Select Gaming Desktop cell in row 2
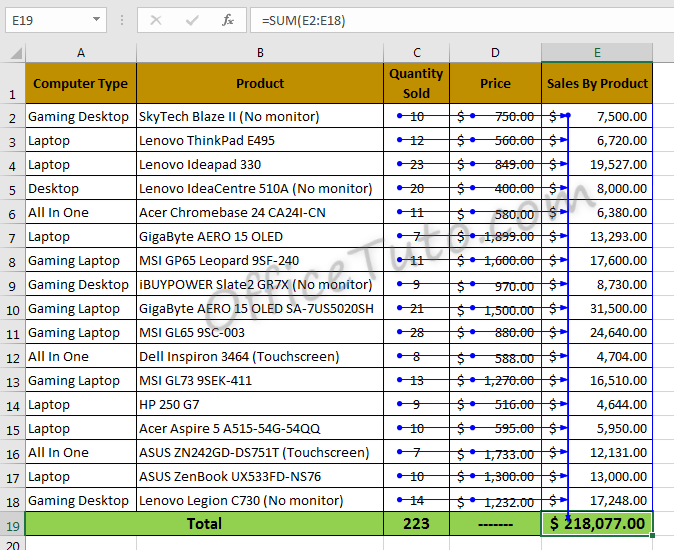Image resolution: width=674 pixels, height=550 pixels. [81, 116]
